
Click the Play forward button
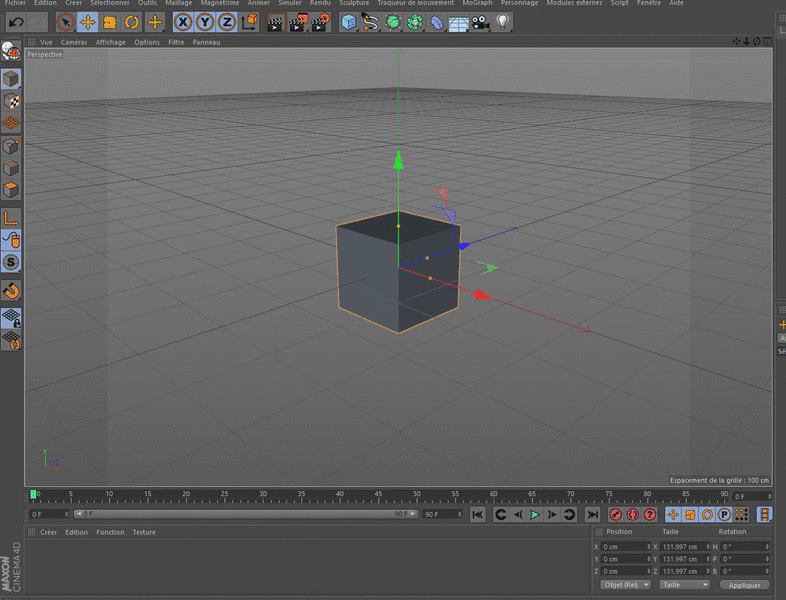[x=534, y=515]
